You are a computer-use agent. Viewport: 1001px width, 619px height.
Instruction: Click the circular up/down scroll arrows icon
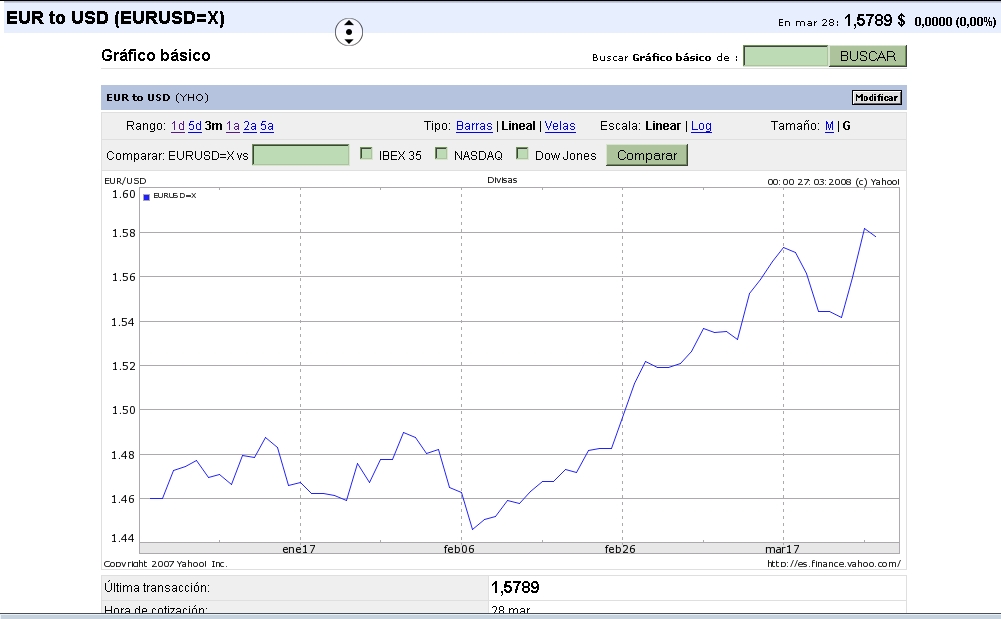(348, 32)
